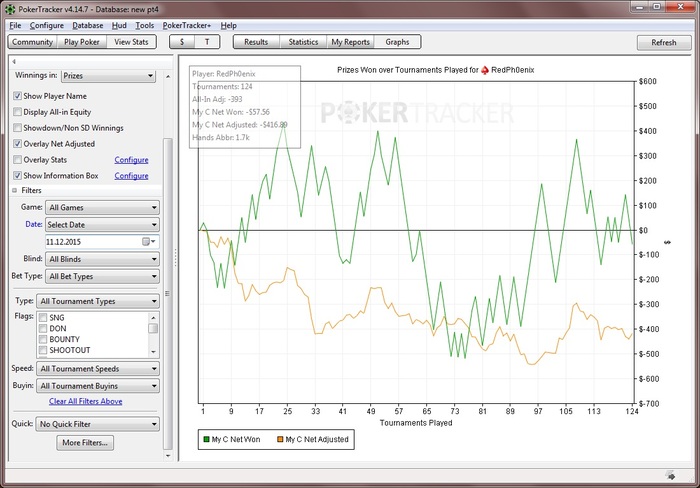Enable Display All-in Equity checkbox
The width and height of the screenshot is (700, 488).
(18, 112)
